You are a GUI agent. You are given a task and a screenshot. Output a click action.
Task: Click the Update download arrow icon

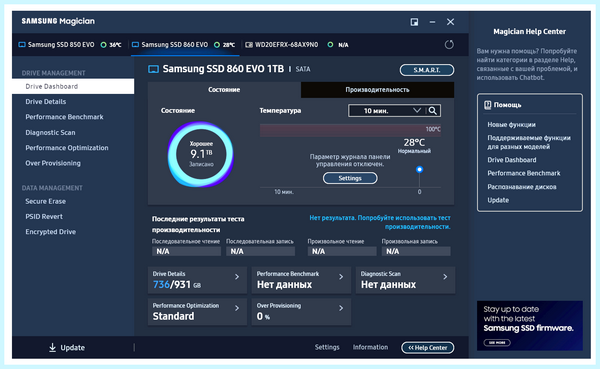[x=52, y=347]
